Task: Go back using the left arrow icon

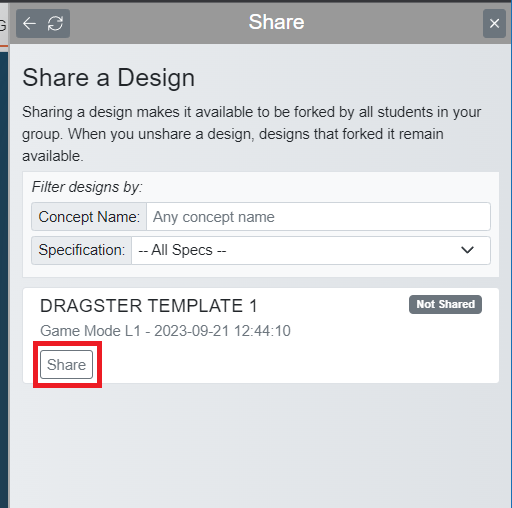Action: click(29, 24)
